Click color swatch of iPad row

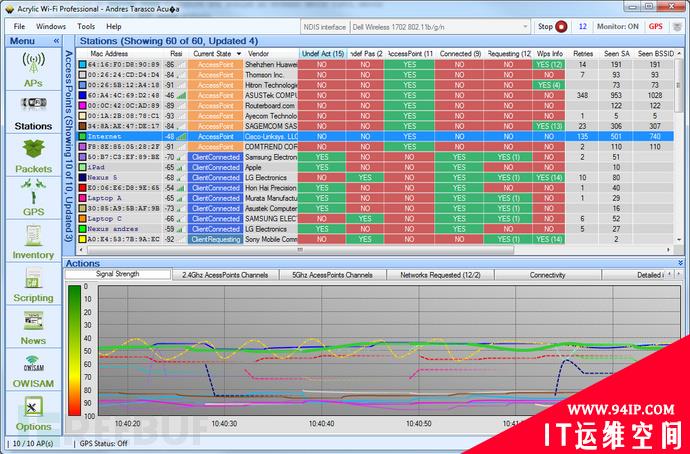[82, 167]
